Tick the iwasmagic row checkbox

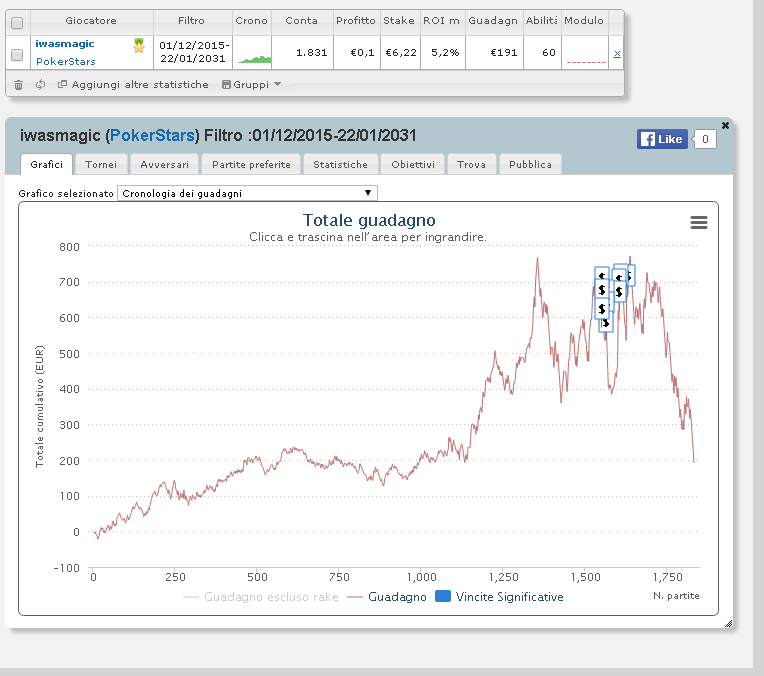click(x=17, y=55)
